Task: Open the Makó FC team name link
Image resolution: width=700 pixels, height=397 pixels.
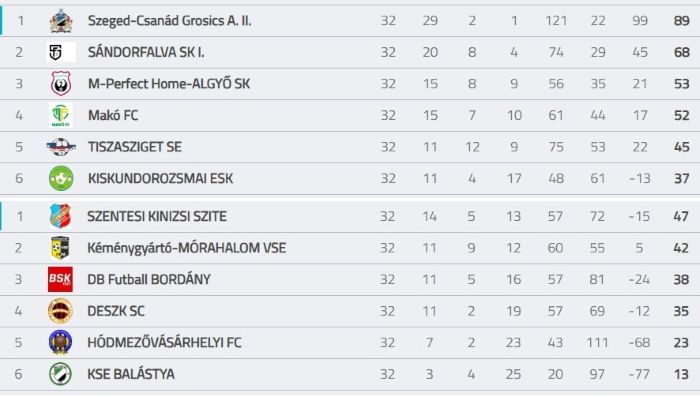Action: coord(113,115)
